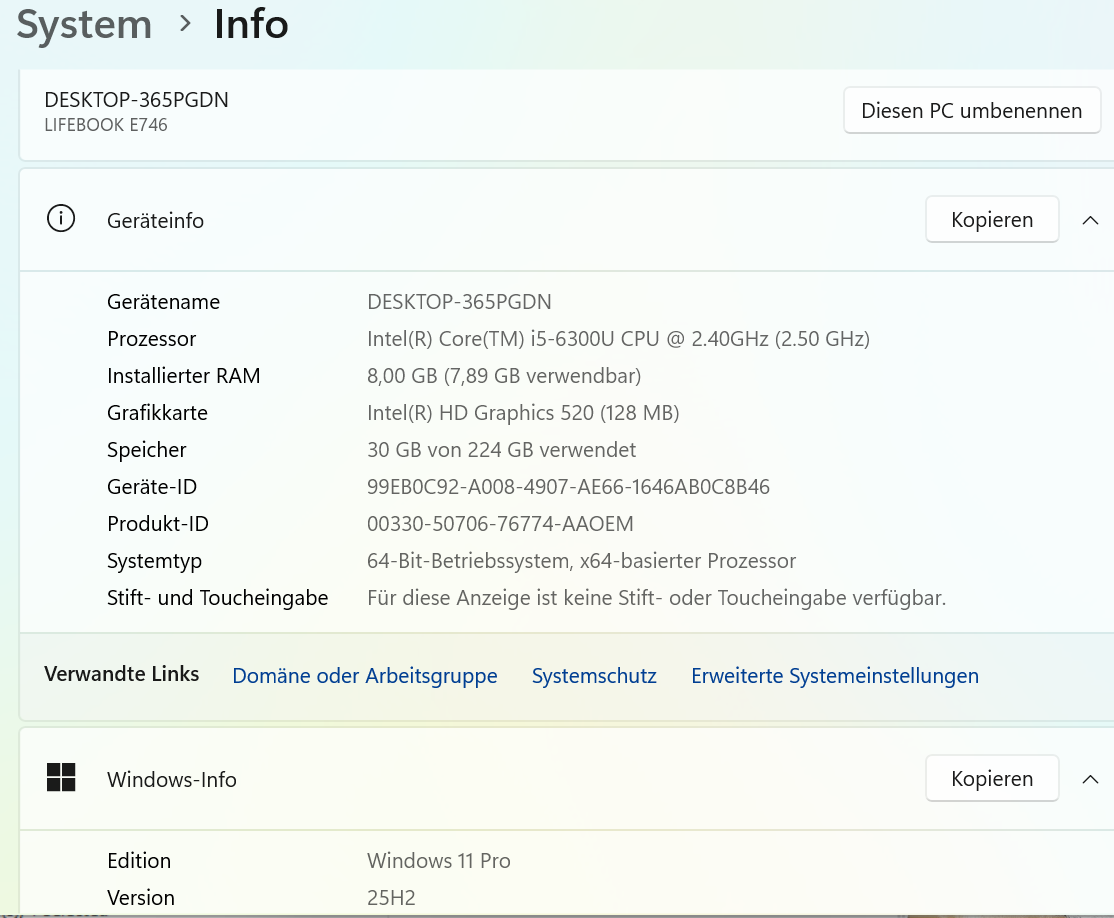Select 30 GB von 224 GB verwendet
Screen dimensions: 1114x918
[501, 450]
